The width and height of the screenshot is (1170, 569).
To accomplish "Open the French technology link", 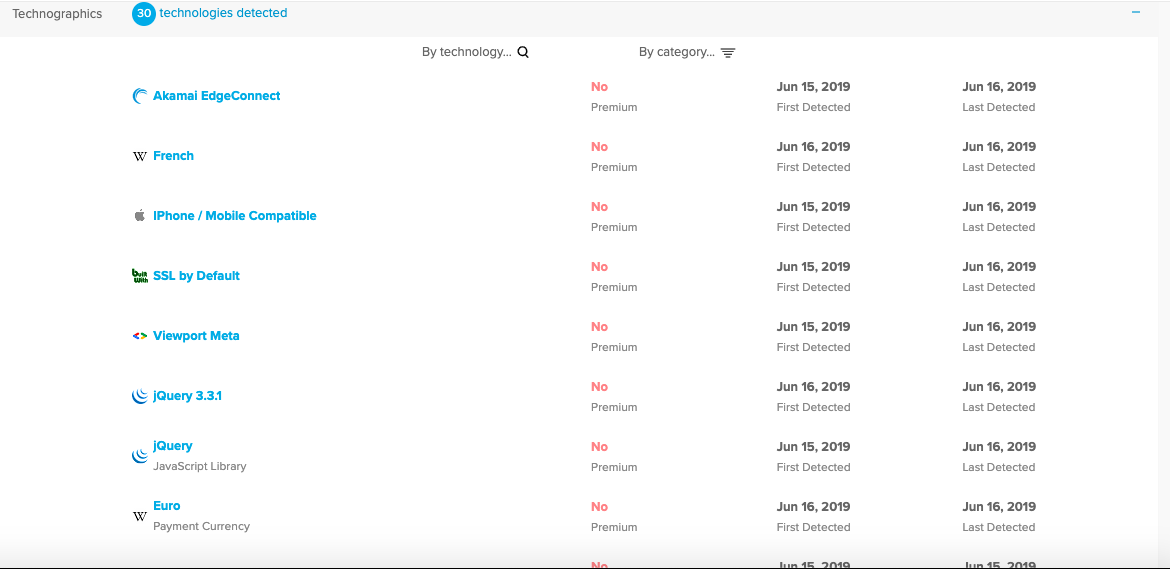I will point(173,155).
